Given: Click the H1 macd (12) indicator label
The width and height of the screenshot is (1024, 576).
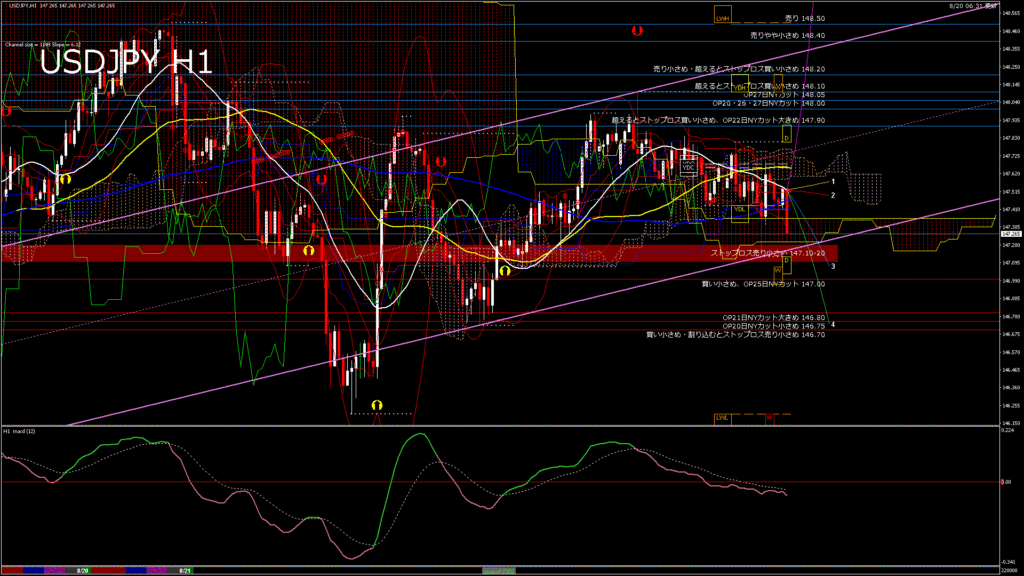Looking at the screenshot, I should [x=20, y=431].
